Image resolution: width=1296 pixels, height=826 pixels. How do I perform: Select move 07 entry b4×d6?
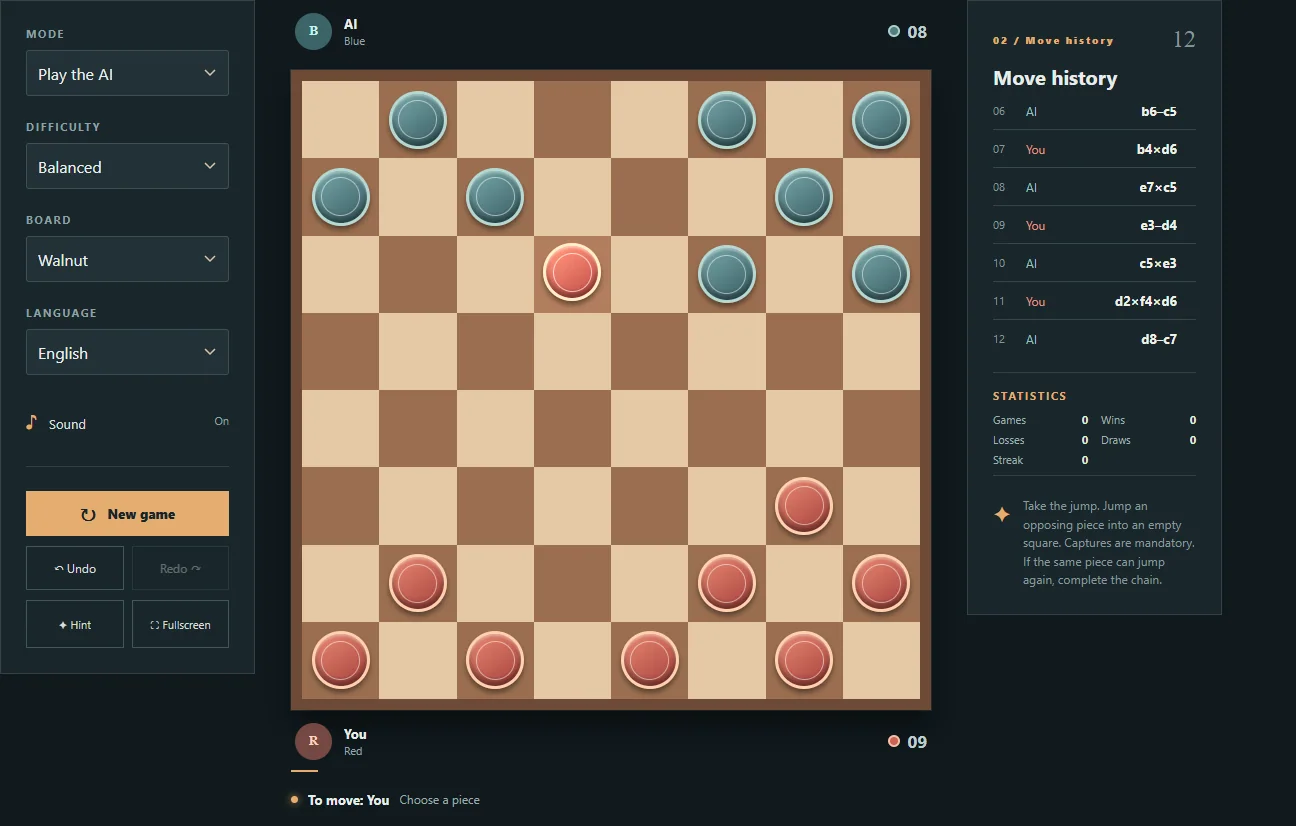pyautogui.click(x=1094, y=149)
